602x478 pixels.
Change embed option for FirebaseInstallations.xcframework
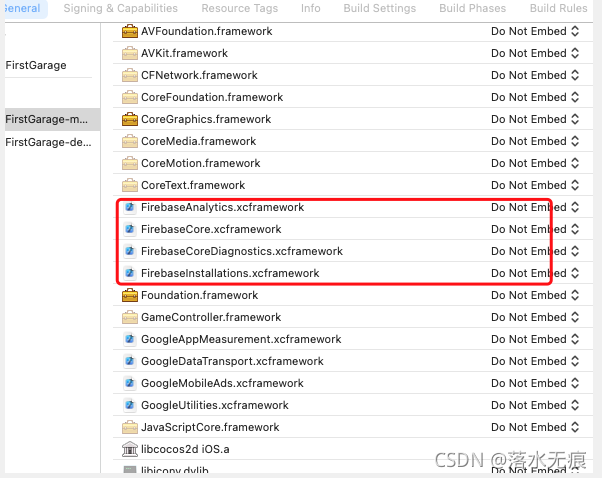coord(535,273)
